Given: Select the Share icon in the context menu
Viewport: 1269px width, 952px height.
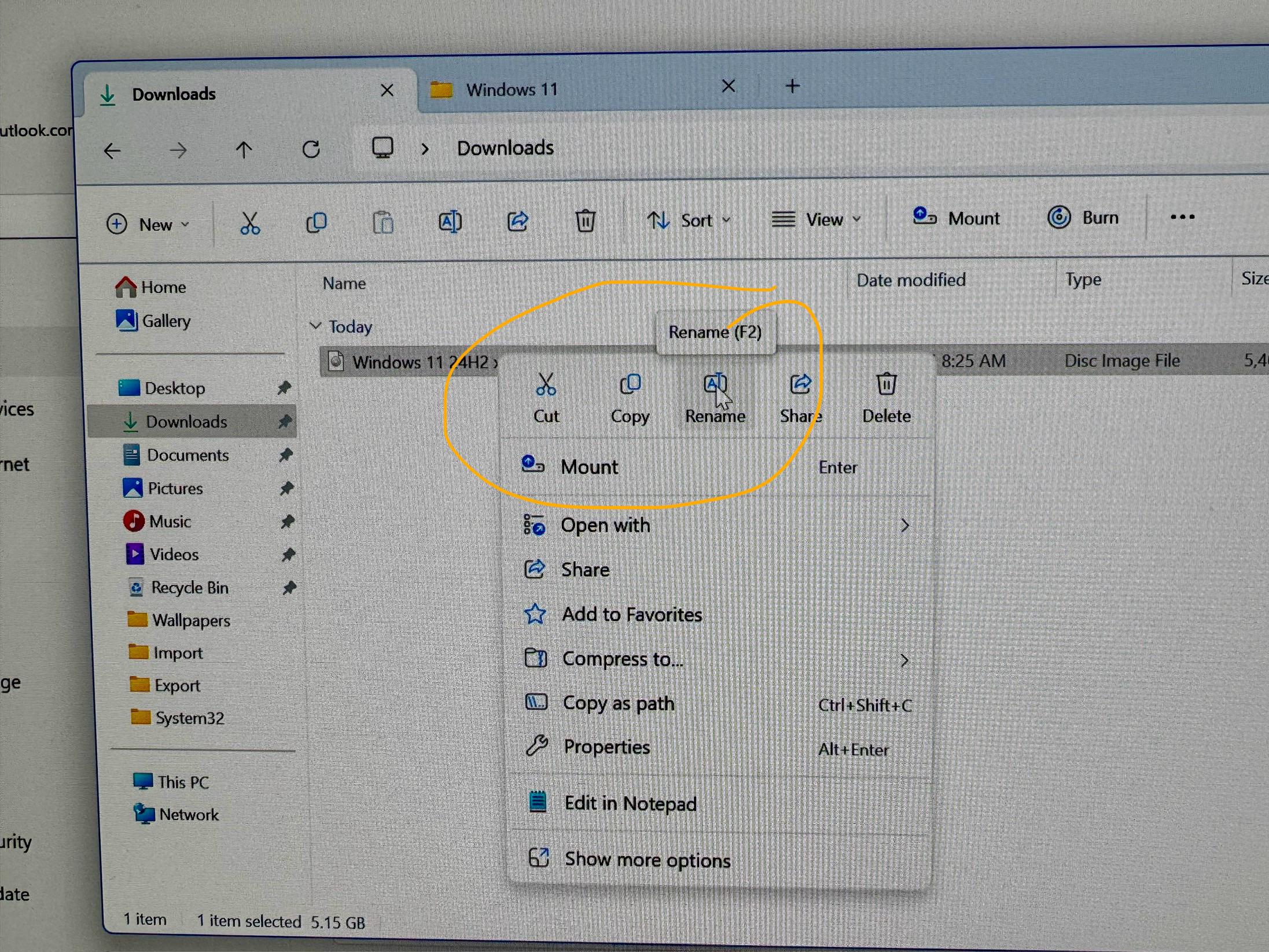Looking at the screenshot, I should click(x=800, y=383).
